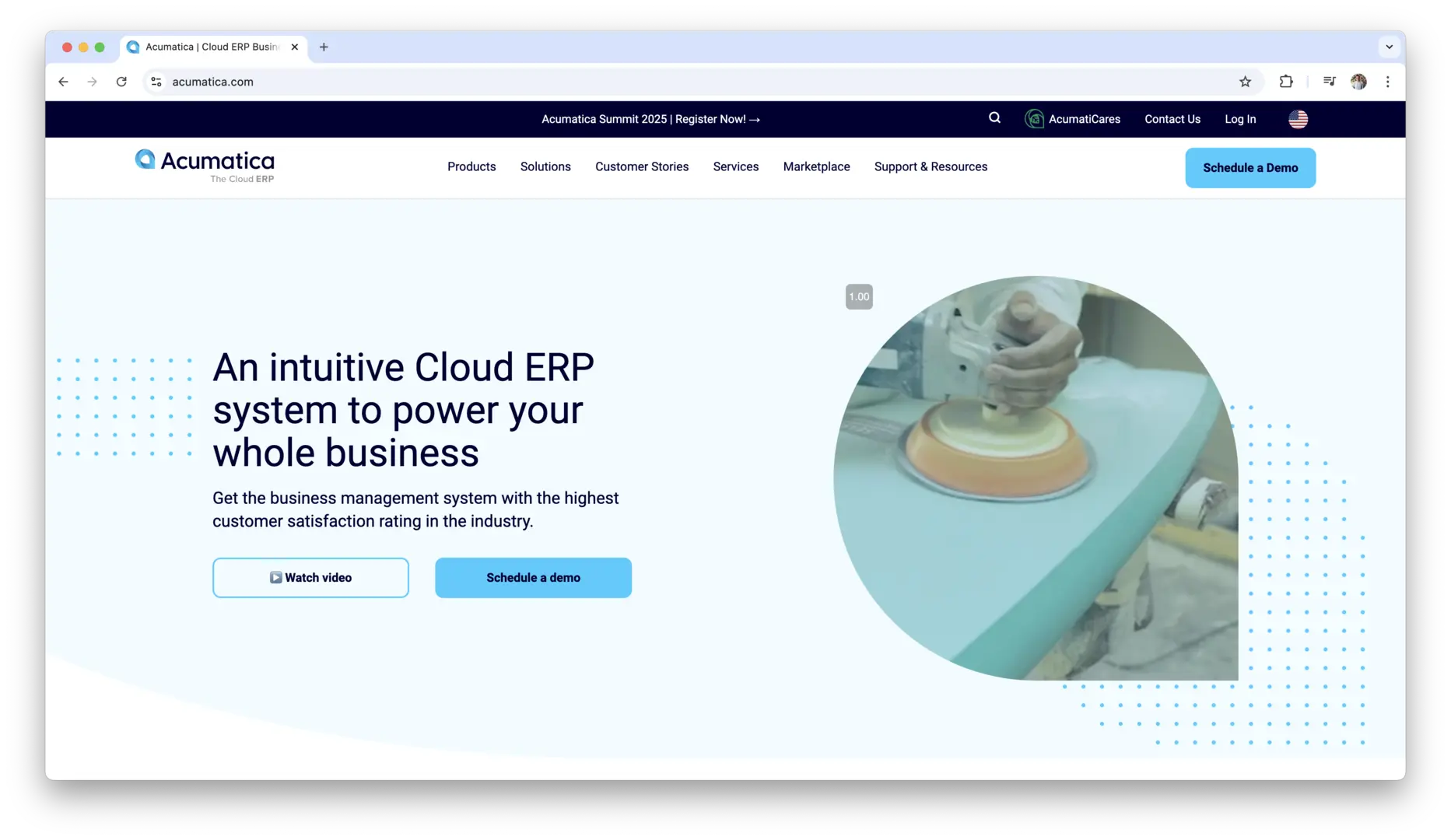Change region using the US flag icon

click(x=1298, y=119)
